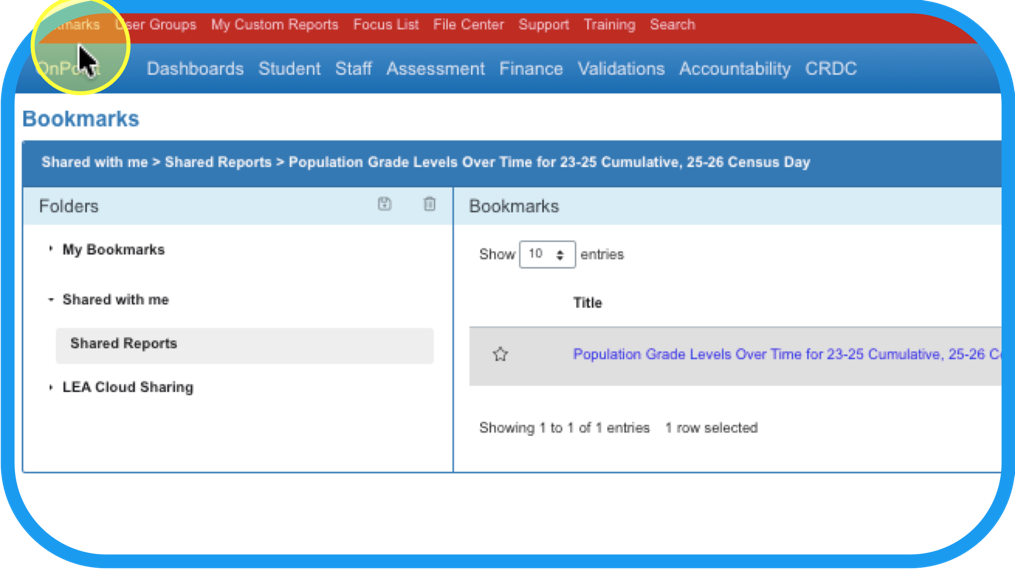Viewport: 1015px width, 569px height.
Task: Expand the My Bookmarks folder
Action: pyautogui.click(x=51, y=249)
